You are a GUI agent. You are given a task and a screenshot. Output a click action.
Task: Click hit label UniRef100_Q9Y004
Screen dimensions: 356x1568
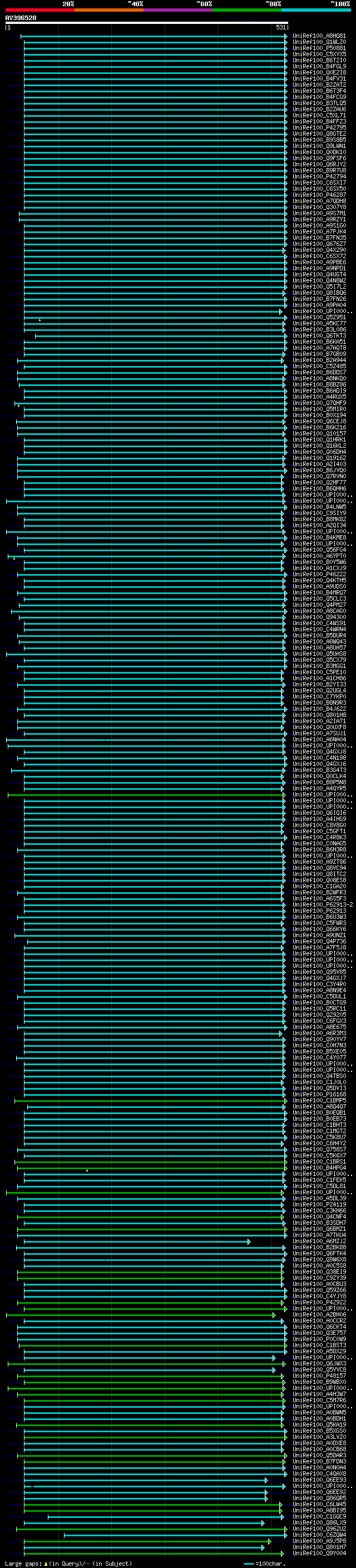tap(319, 1554)
